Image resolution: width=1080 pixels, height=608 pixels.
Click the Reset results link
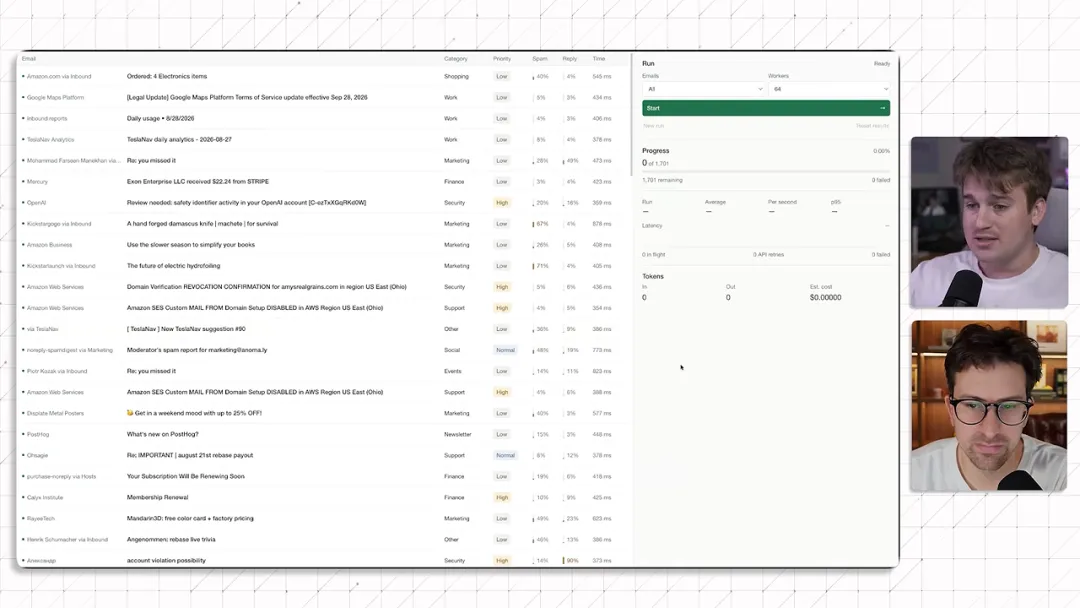point(873,126)
